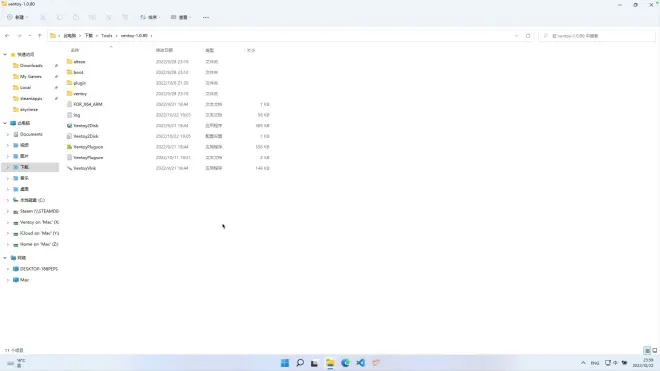Switch to large thumbnails view icon

click(655, 350)
